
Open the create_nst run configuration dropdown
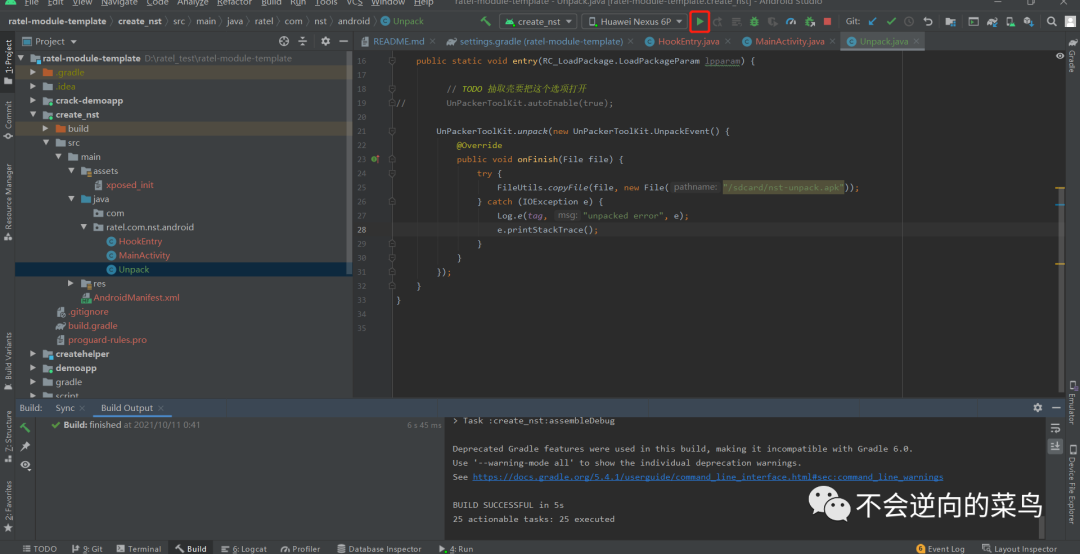[x=538, y=22]
